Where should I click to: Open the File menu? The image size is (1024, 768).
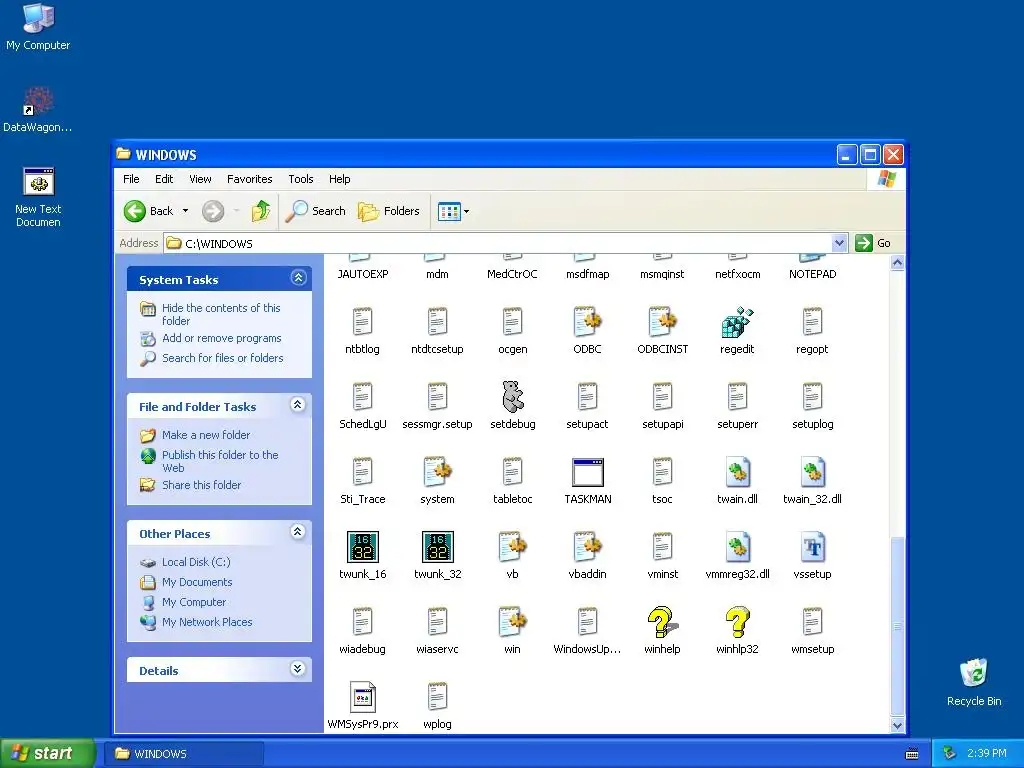tap(131, 179)
